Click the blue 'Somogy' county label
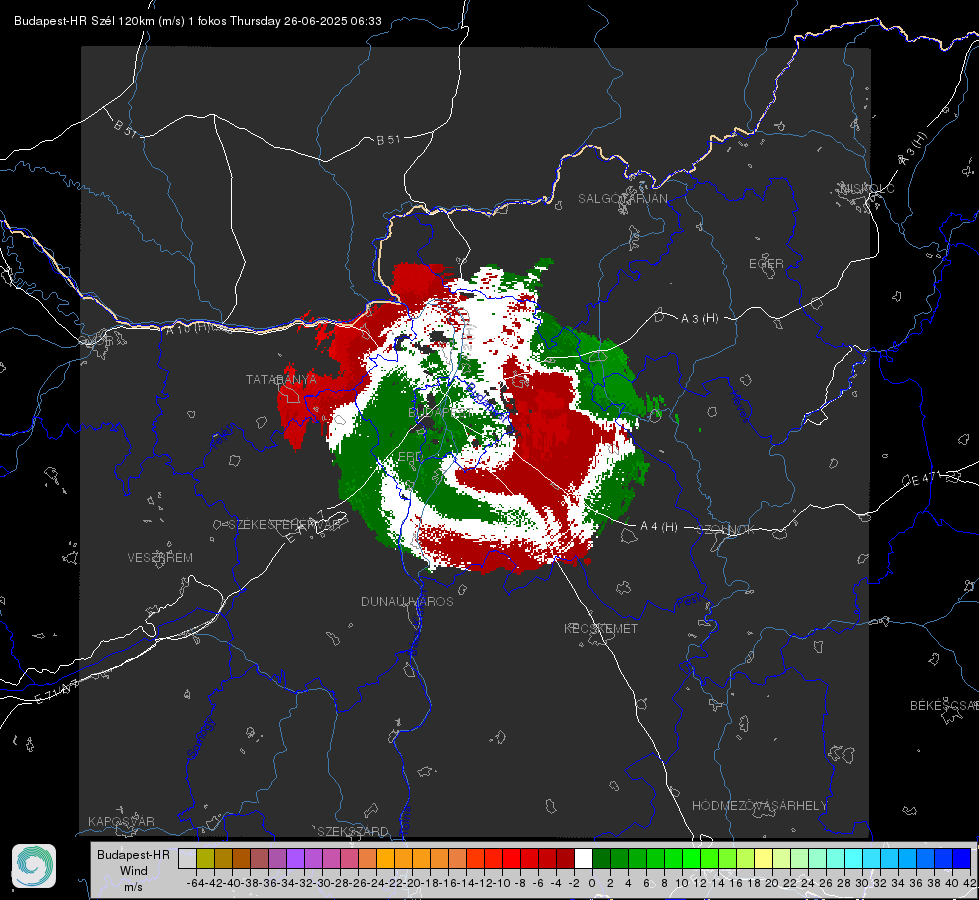The image size is (979, 900). 200,738
